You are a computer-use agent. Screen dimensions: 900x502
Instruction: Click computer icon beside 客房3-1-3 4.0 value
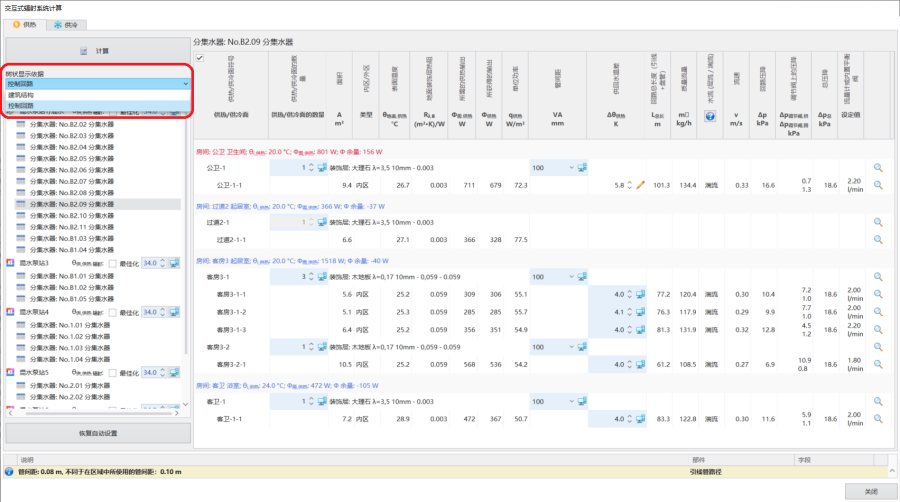(641, 330)
